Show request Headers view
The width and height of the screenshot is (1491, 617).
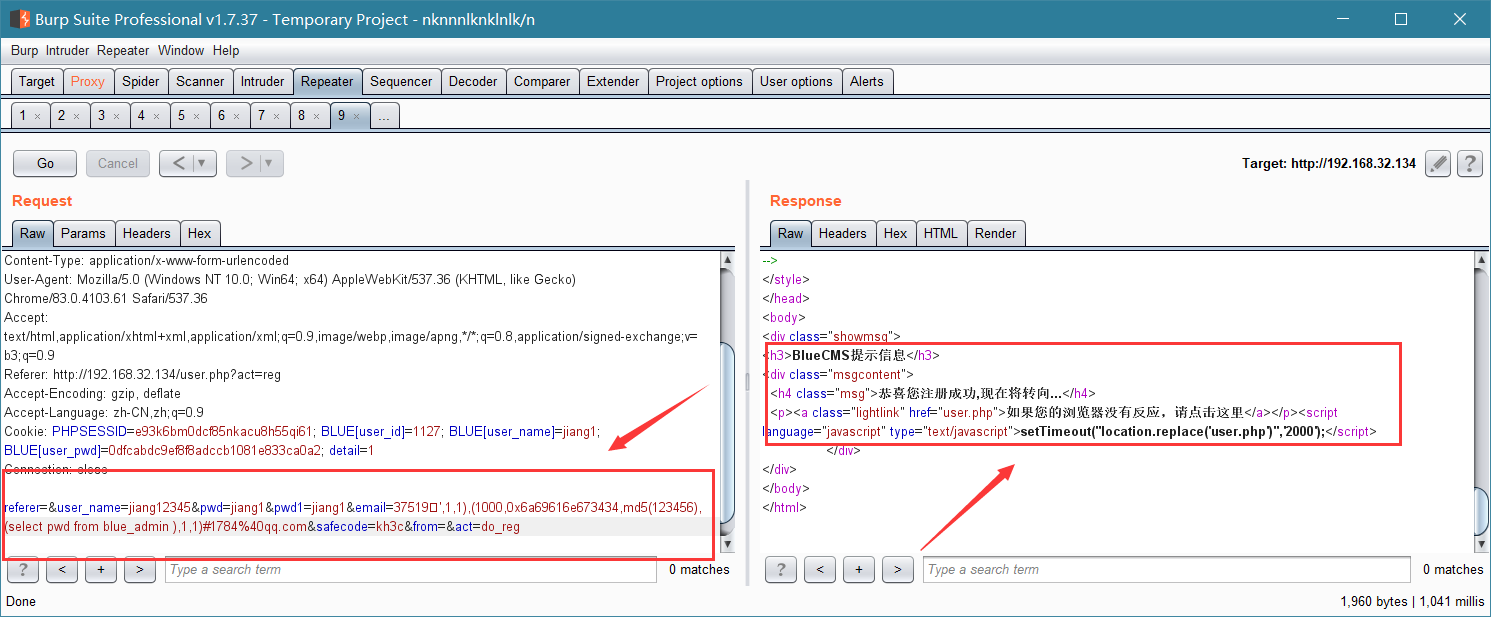(147, 233)
